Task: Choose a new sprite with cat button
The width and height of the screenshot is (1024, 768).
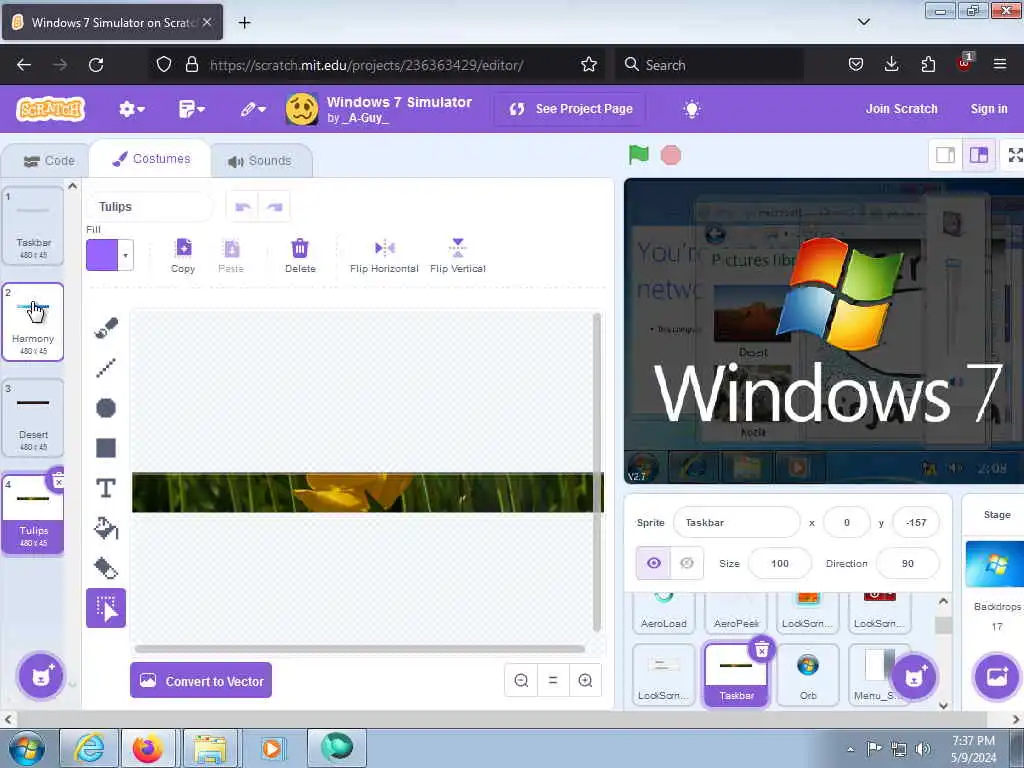Action: pyautogui.click(x=914, y=676)
